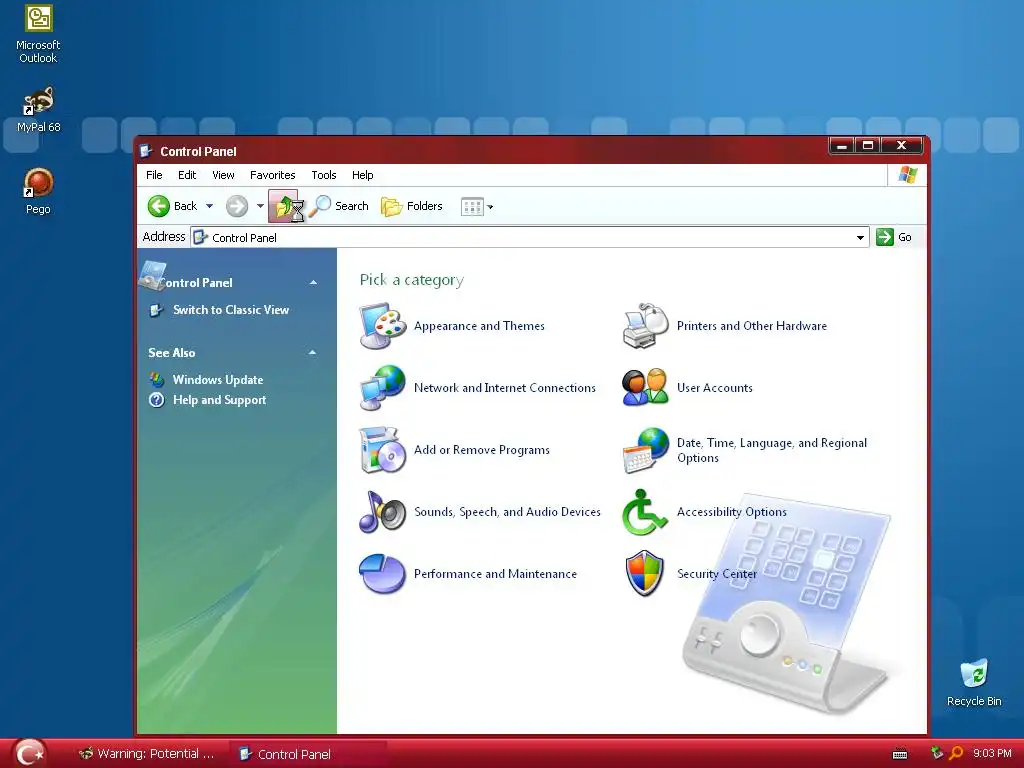Switch to the Warning: Potential taskbar button
1024x768 pixels.
(x=146, y=754)
